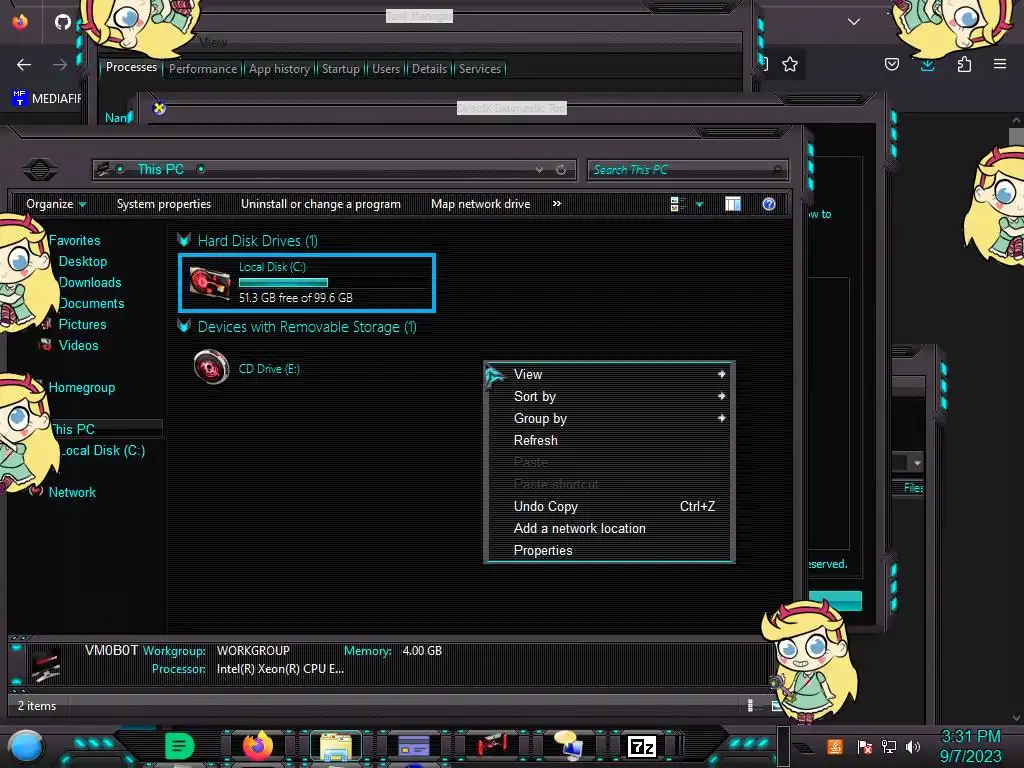Switch to Task Manager App history tab
Image resolution: width=1024 pixels, height=768 pixels.
click(279, 69)
